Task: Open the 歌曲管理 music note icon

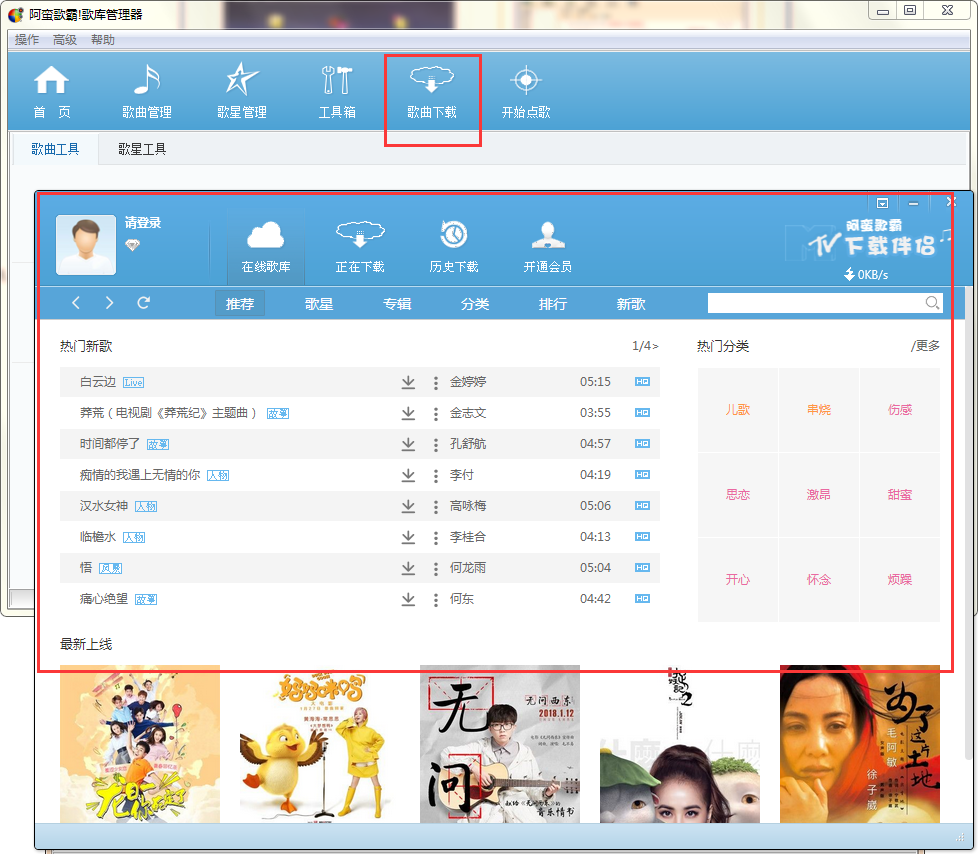Action: (x=147, y=81)
